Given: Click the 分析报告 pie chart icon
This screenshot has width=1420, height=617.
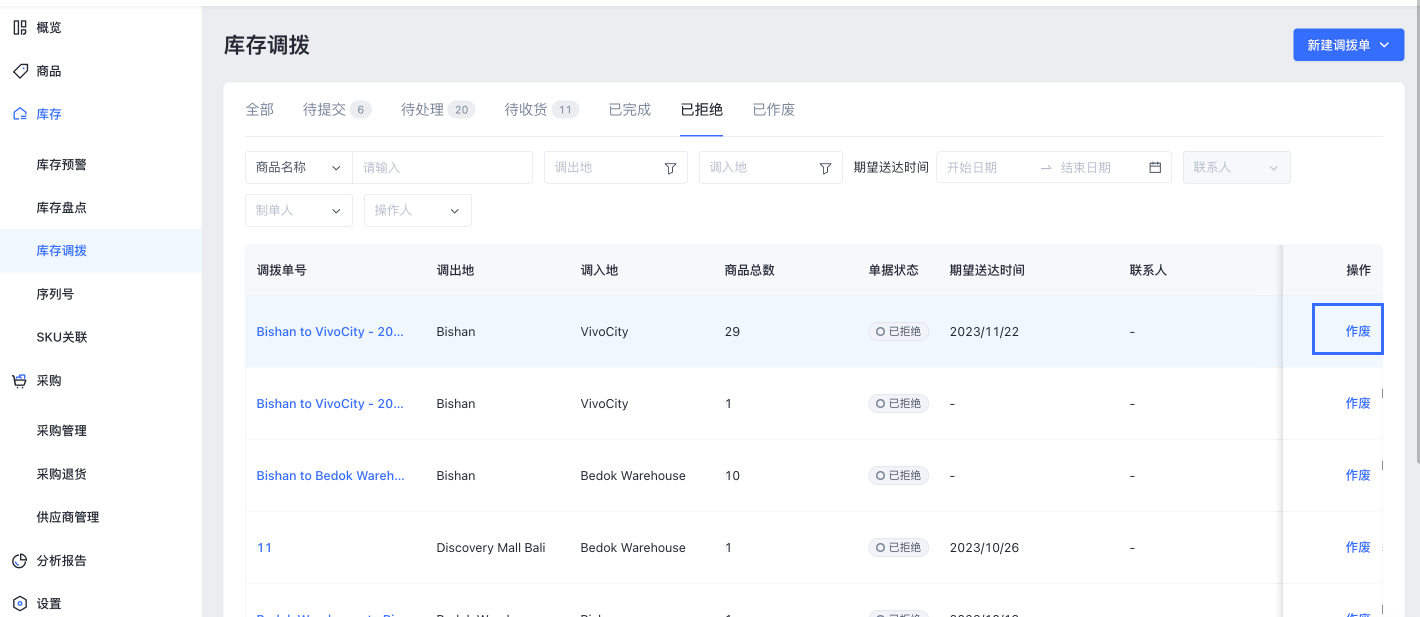Looking at the screenshot, I should (20, 561).
